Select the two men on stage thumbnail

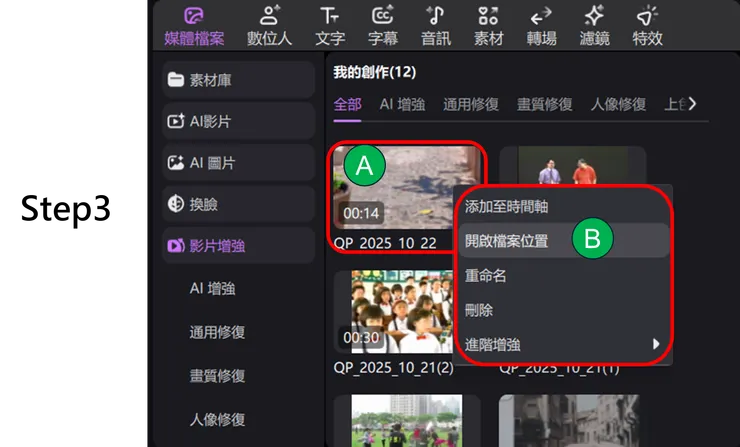[572, 165]
